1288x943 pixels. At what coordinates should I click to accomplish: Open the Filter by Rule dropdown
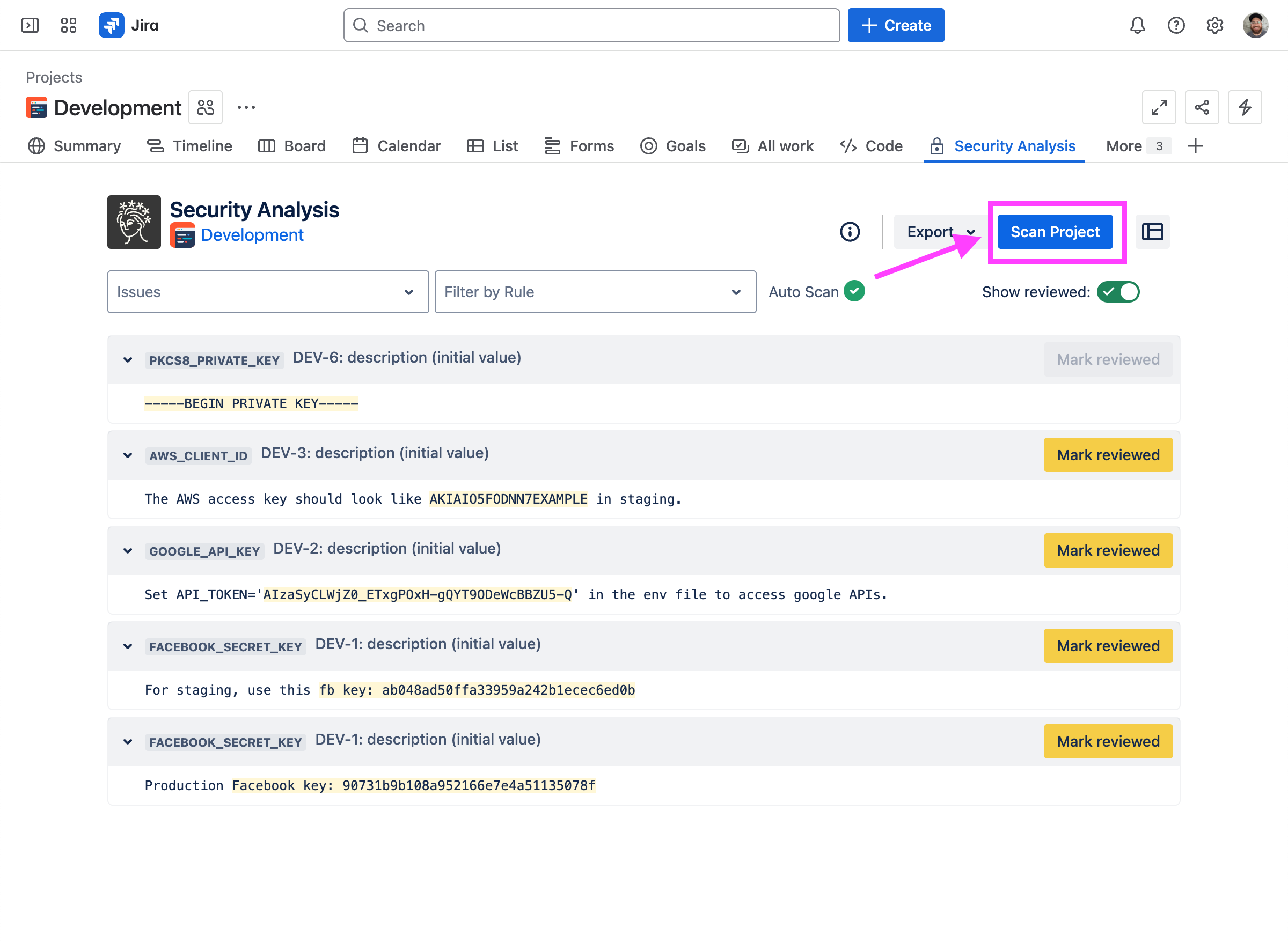click(x=595, y=292)
